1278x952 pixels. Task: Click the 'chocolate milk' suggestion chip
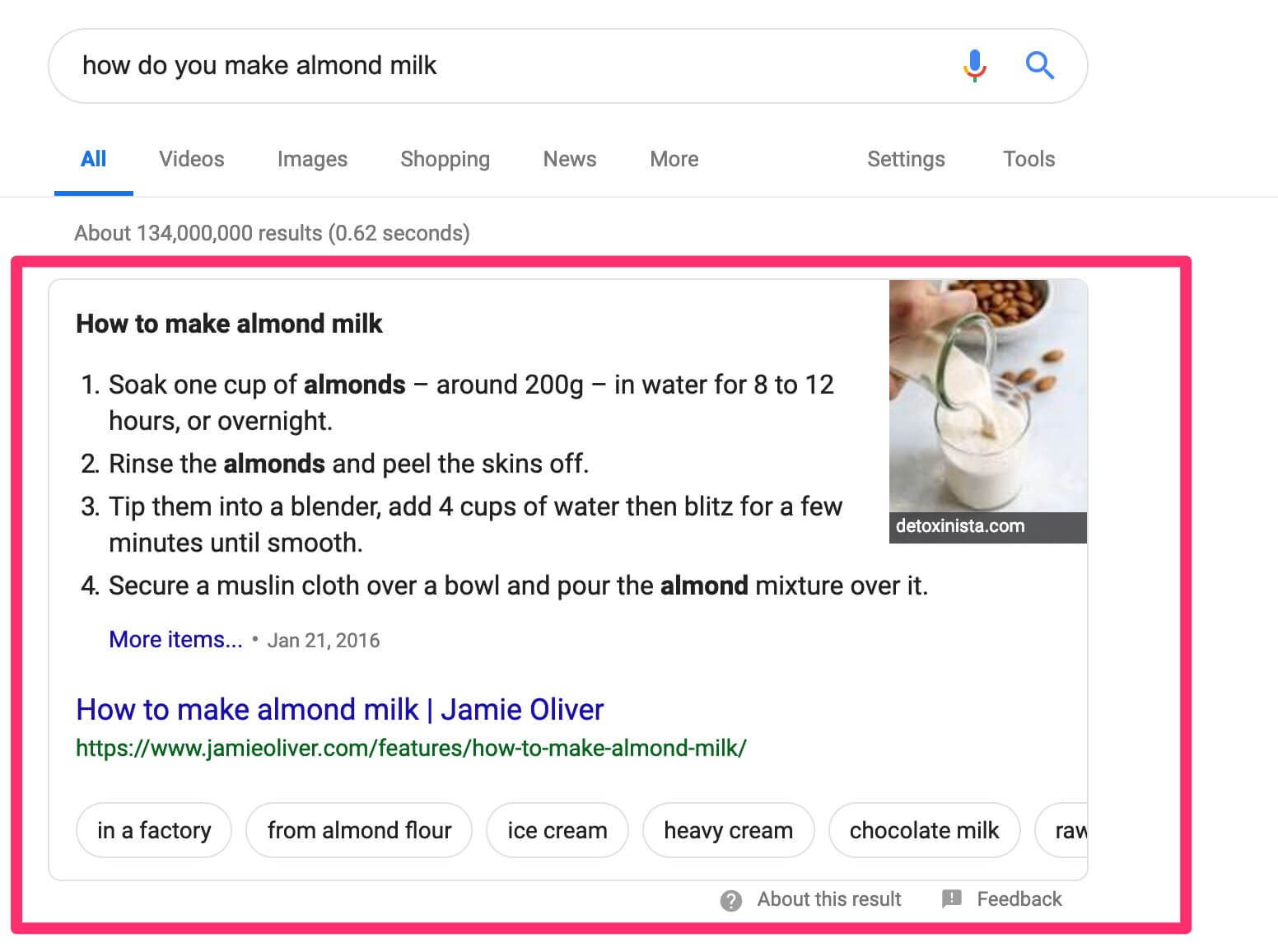pos(924,830)
